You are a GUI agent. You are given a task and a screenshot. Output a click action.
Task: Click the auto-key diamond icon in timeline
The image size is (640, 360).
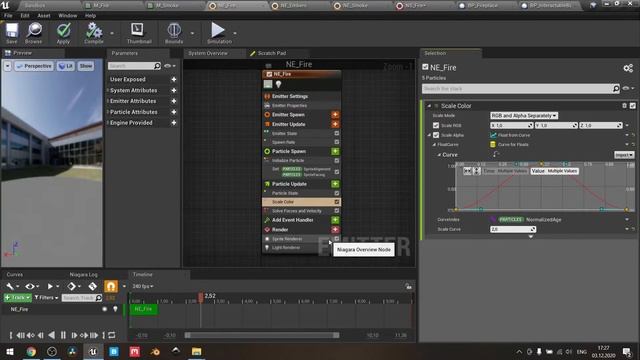(x=93, y=287)
